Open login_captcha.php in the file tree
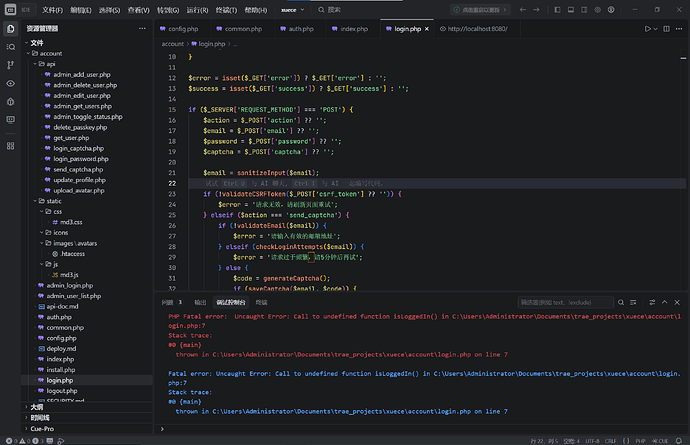Image resolution: width=690 pixels, height=445 pixels. (x=79, y=148)
